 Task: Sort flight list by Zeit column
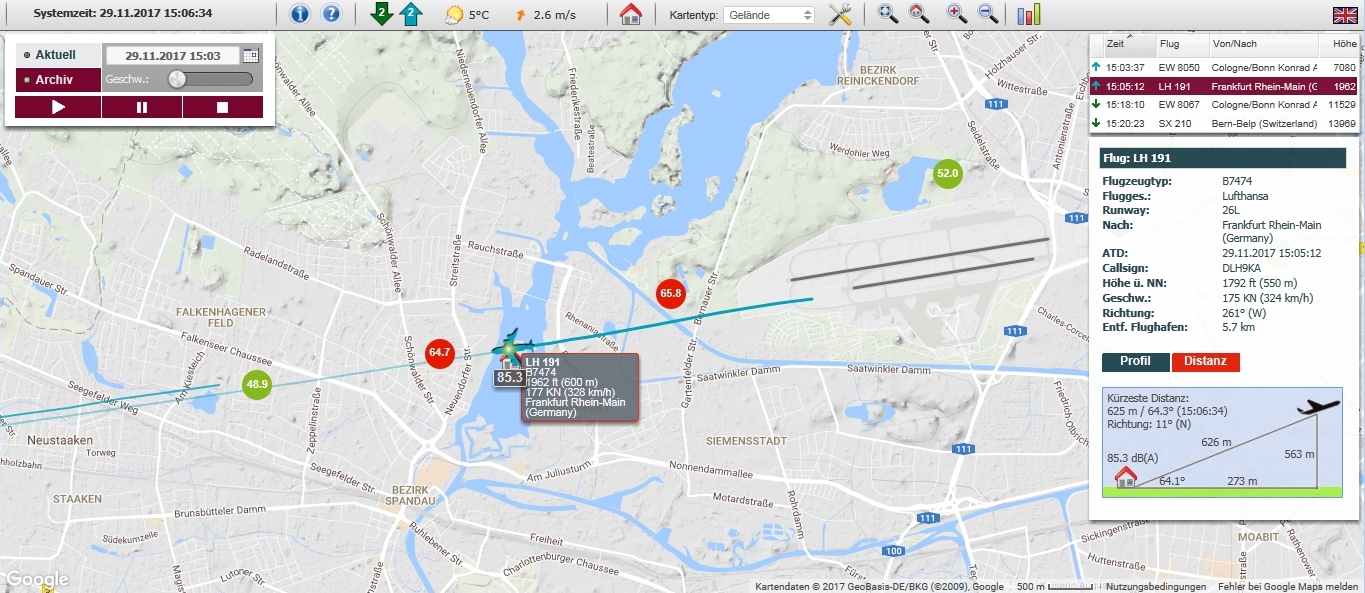click(x=1129, y=45)
